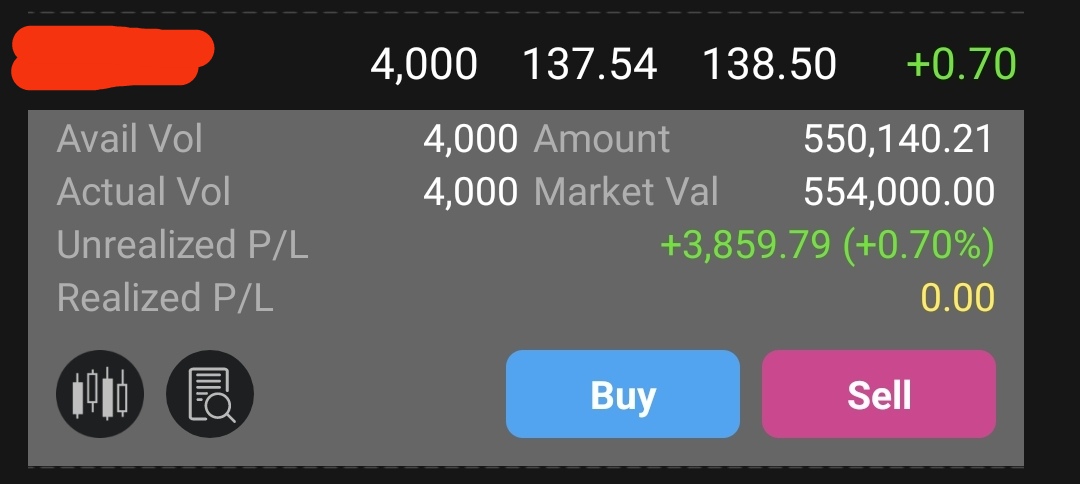Click the unrealized profit +3,859.79 (+0.70%)

[827, 245]
